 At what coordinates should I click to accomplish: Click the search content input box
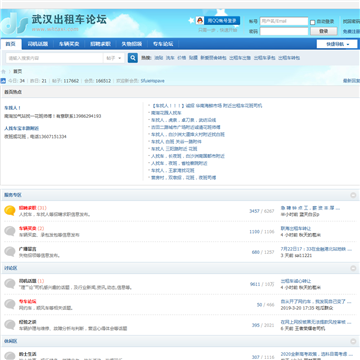point(55,58)
